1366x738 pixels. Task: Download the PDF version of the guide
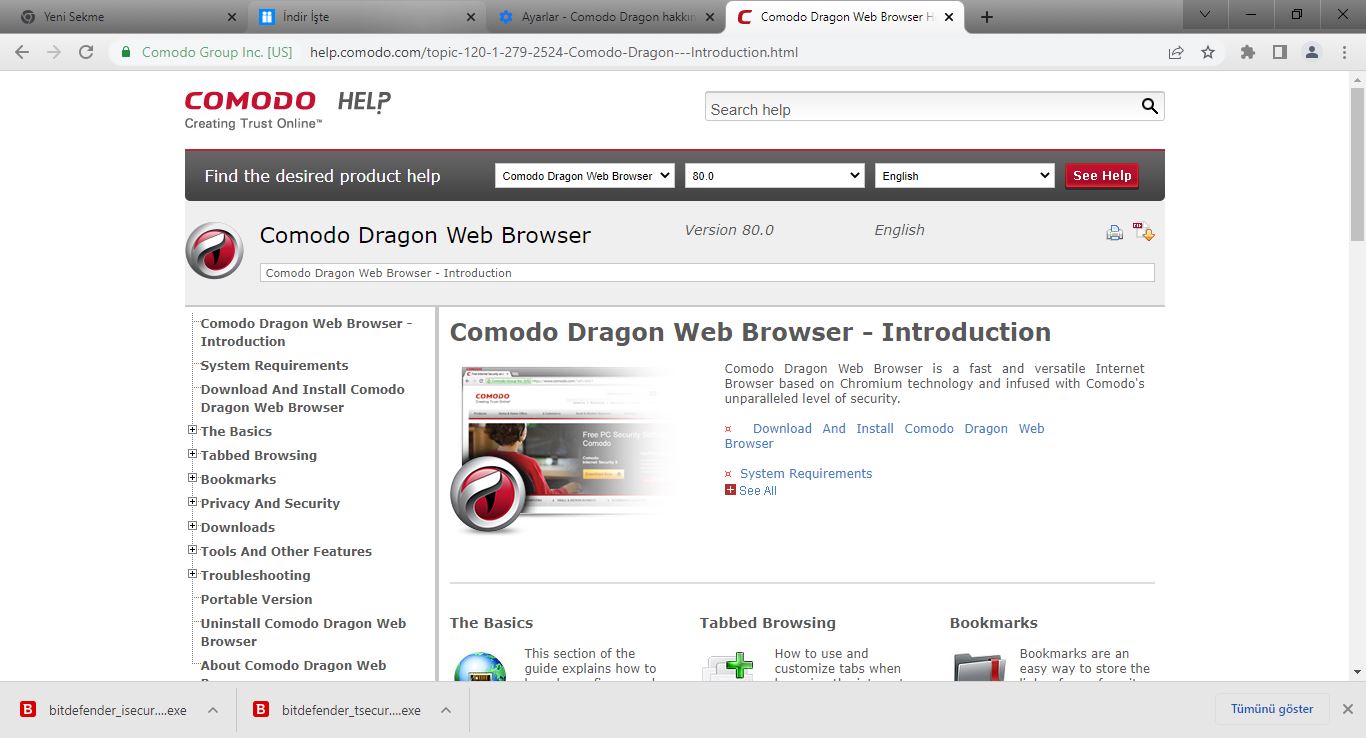tap(1144, 231)
